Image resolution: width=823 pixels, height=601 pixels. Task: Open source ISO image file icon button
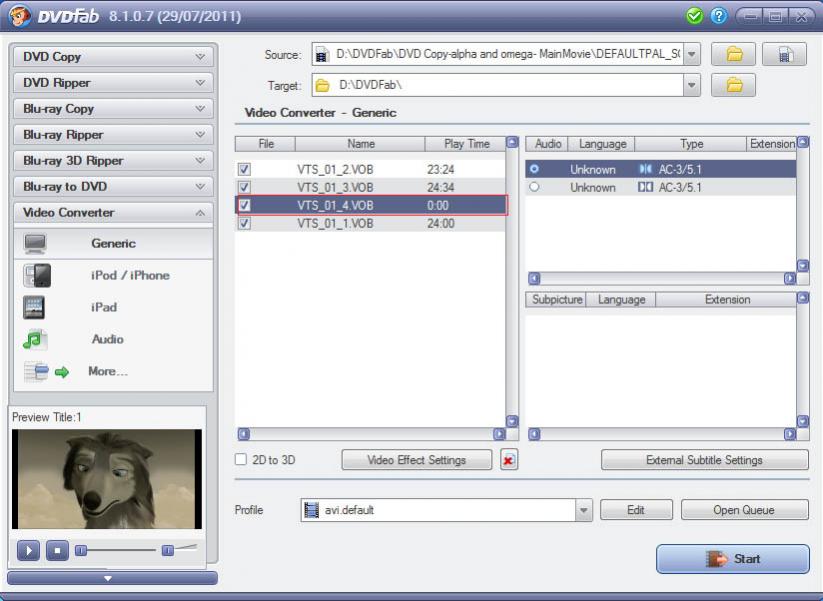(x=784, y=54)
